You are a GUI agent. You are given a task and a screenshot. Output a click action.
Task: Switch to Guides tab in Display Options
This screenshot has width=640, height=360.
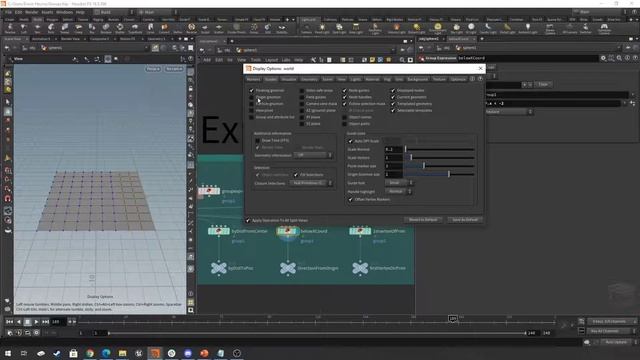point(271,79)
